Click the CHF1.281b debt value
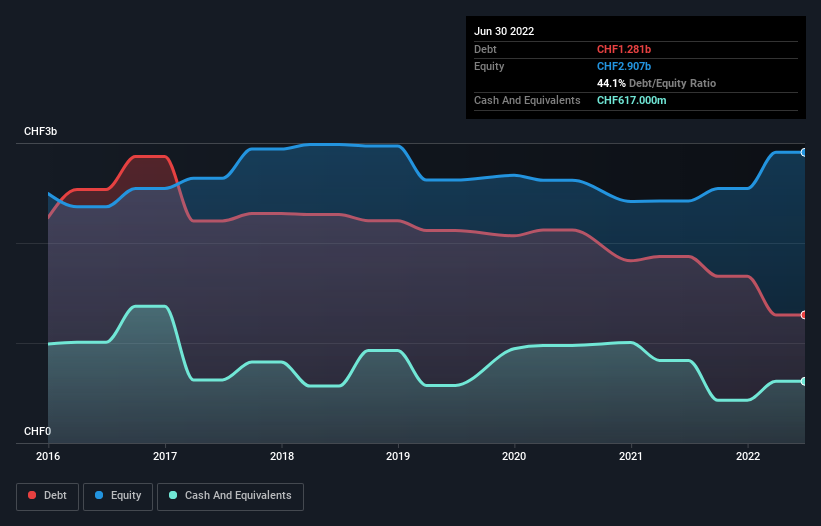Screen dimensions: 821x526 624,49
